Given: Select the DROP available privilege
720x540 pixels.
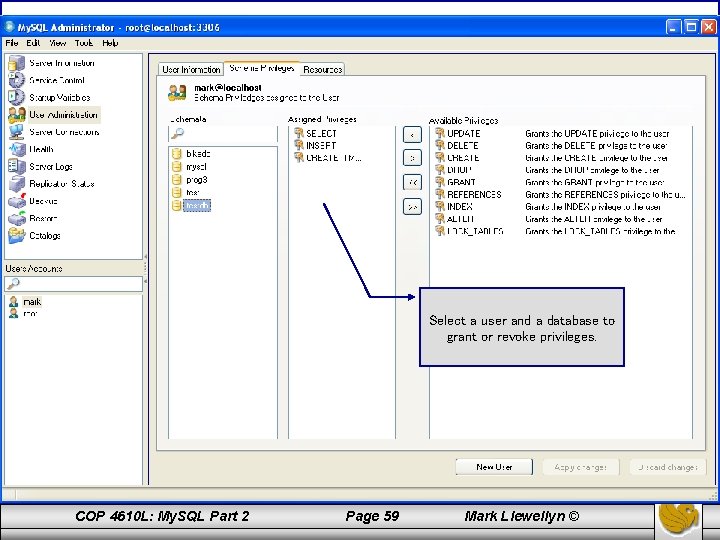Looking at the screenshot, I should point(460,170).
